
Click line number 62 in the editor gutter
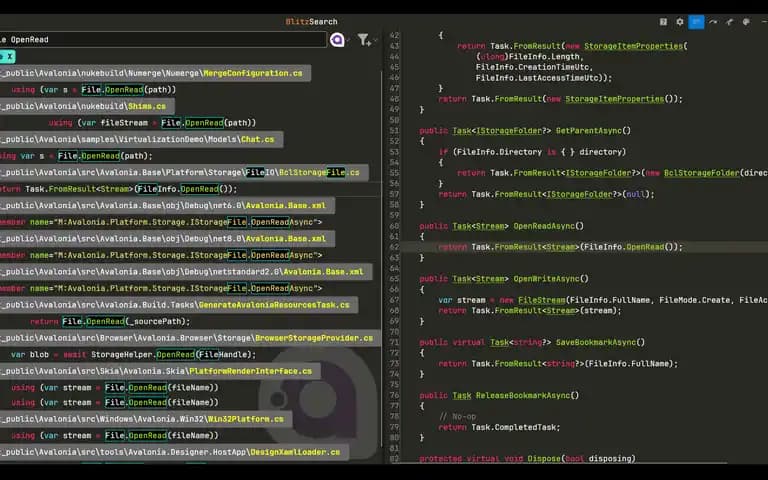click(394, 247)
